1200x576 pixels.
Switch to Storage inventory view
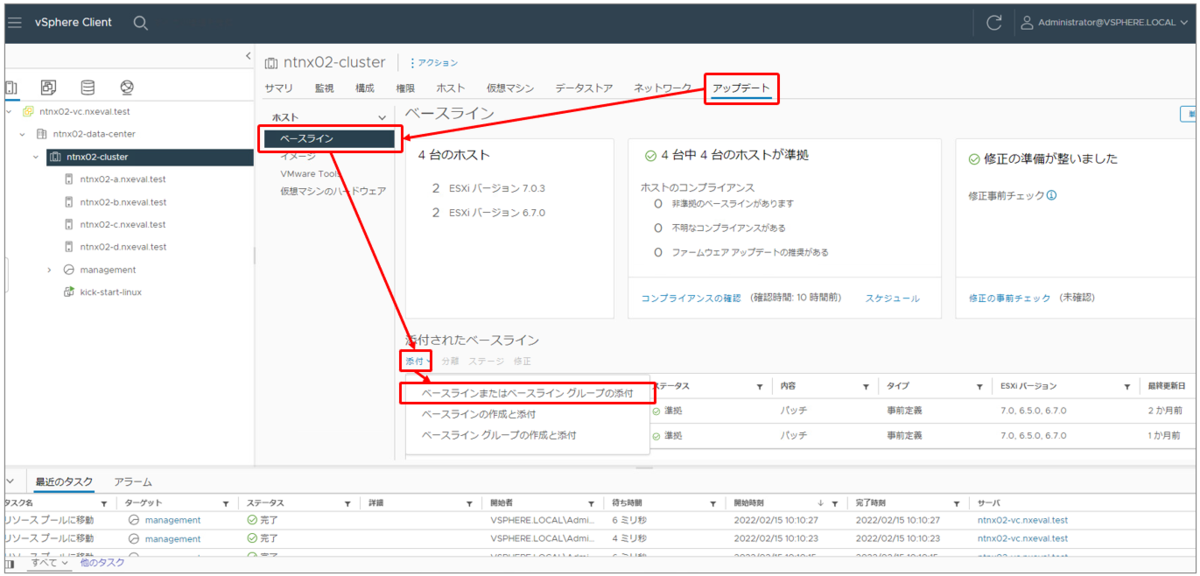(88, 88)
